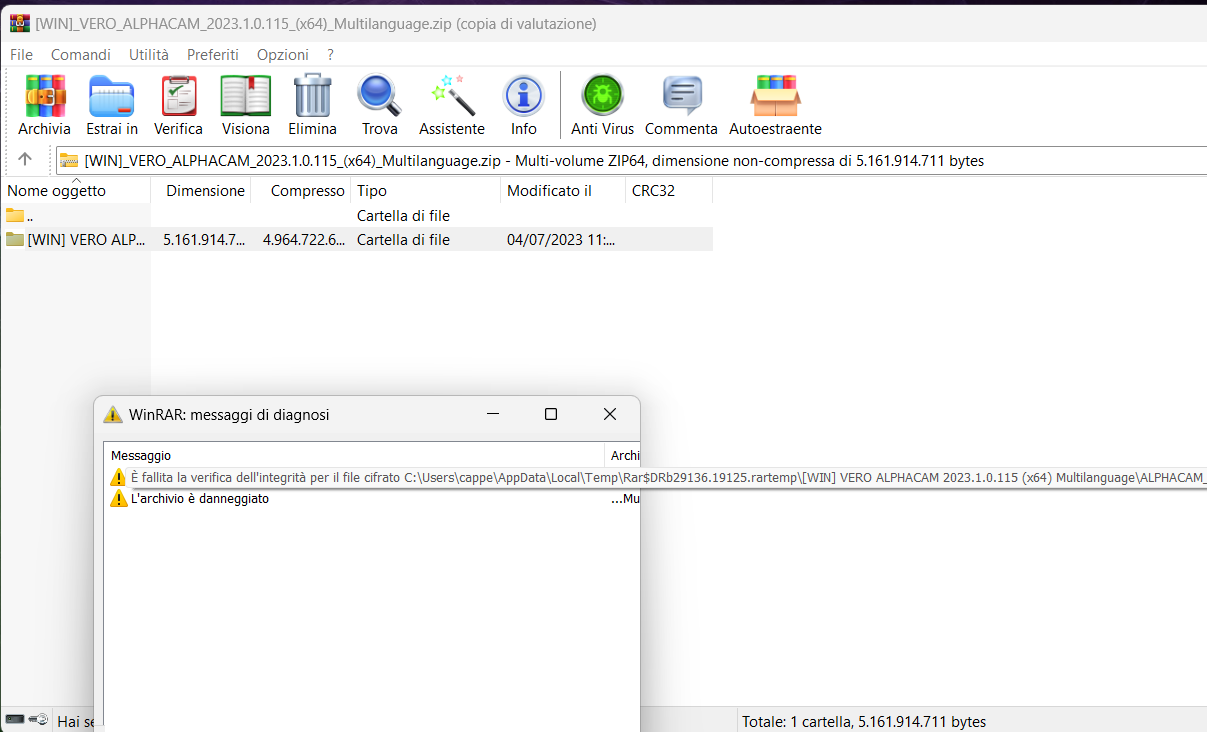The height and width of the screenshot is (732, 1207).
Task: Click the 'WinRAR: messaggi di diagnosi' title bar
Action: pos(229,414)
